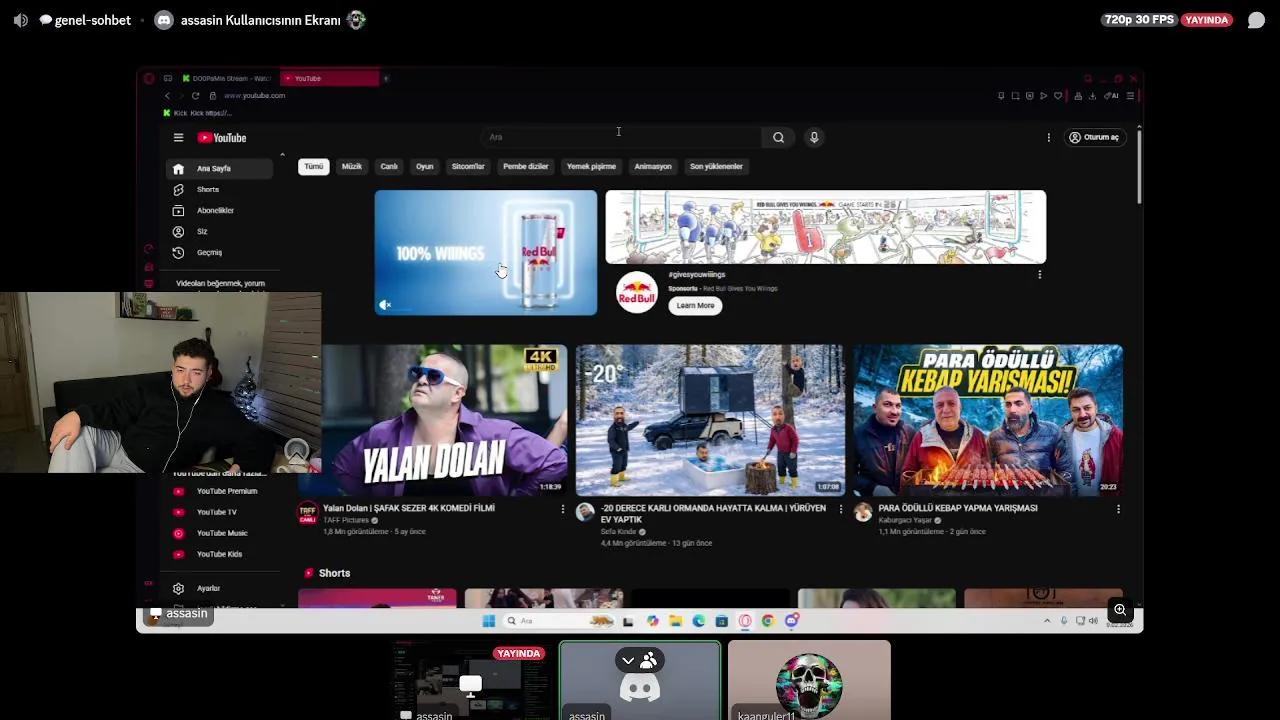The image size is (1280, 720).
Task: Start voice search with the microphone icon
Action: click(x=814, y=137)
